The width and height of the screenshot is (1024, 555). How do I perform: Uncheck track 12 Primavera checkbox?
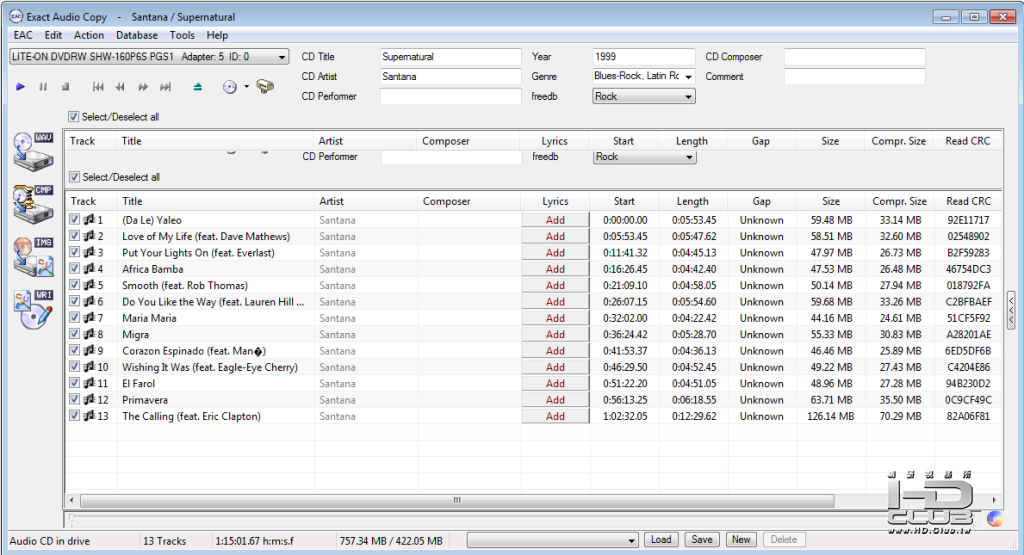(x=74, y=399)
